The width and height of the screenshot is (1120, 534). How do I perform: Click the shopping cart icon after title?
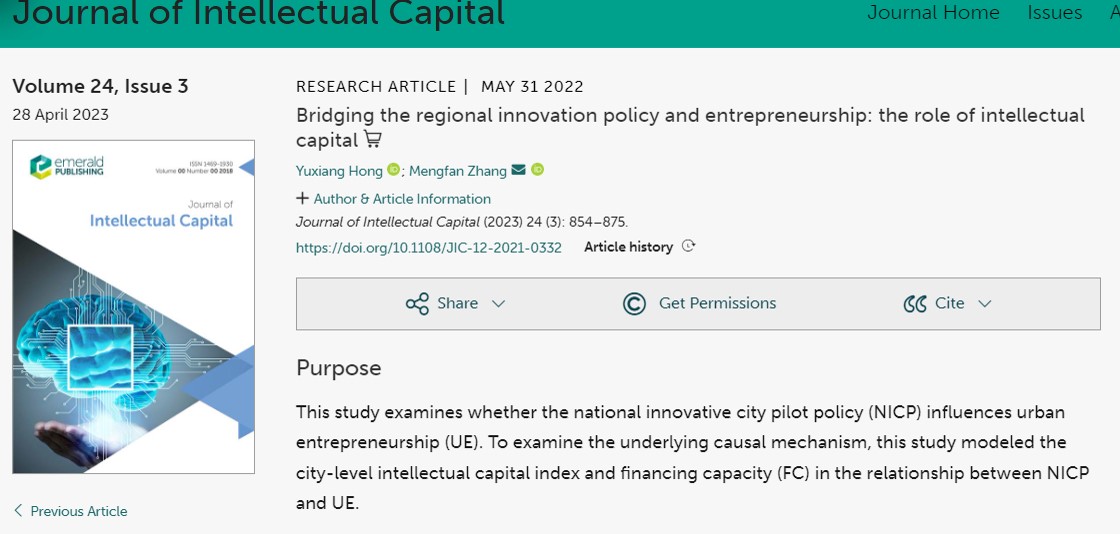pyautogui.click(x=372, y=140)
